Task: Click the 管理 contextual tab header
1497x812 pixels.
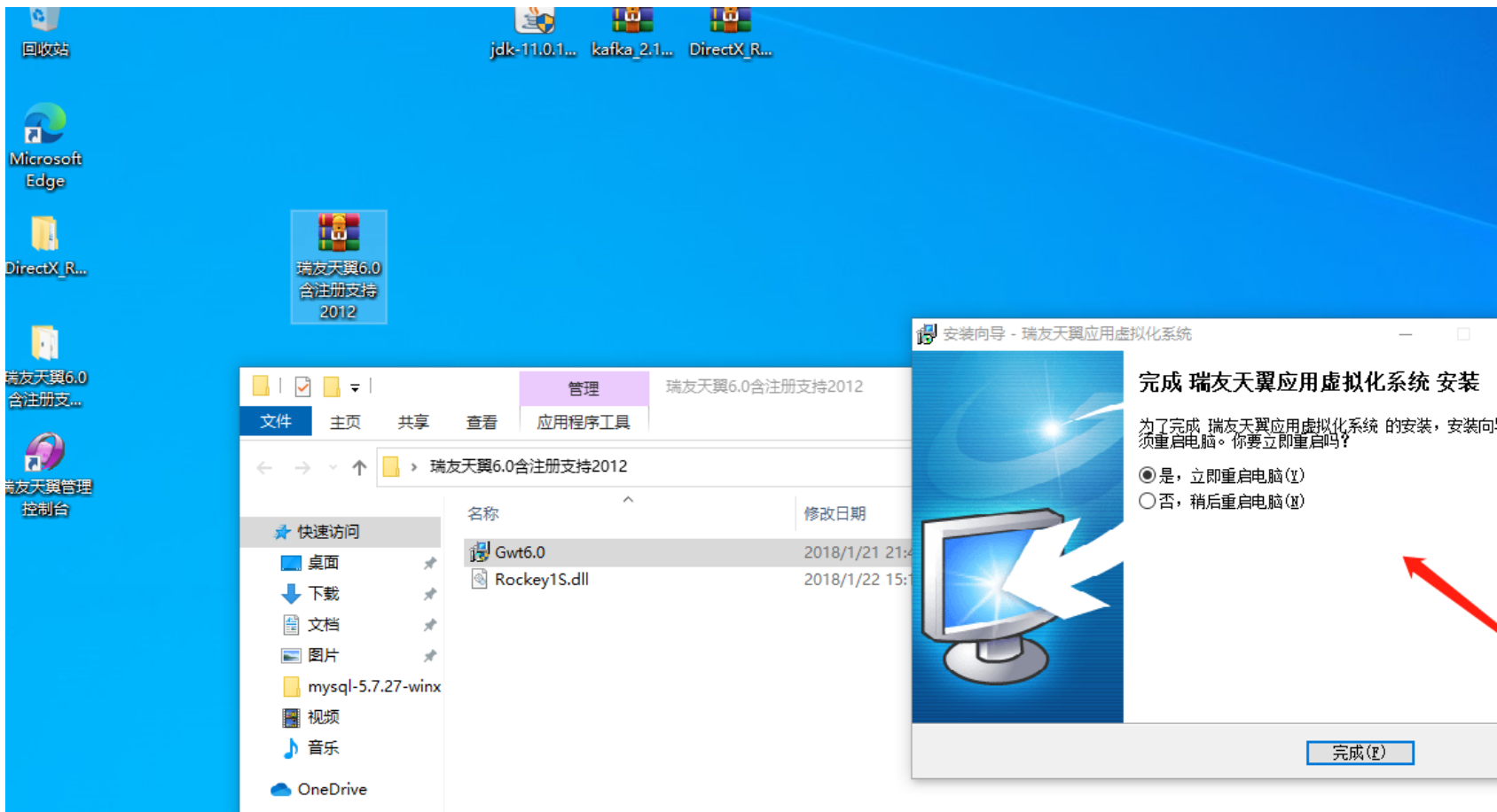Action: 584,388
